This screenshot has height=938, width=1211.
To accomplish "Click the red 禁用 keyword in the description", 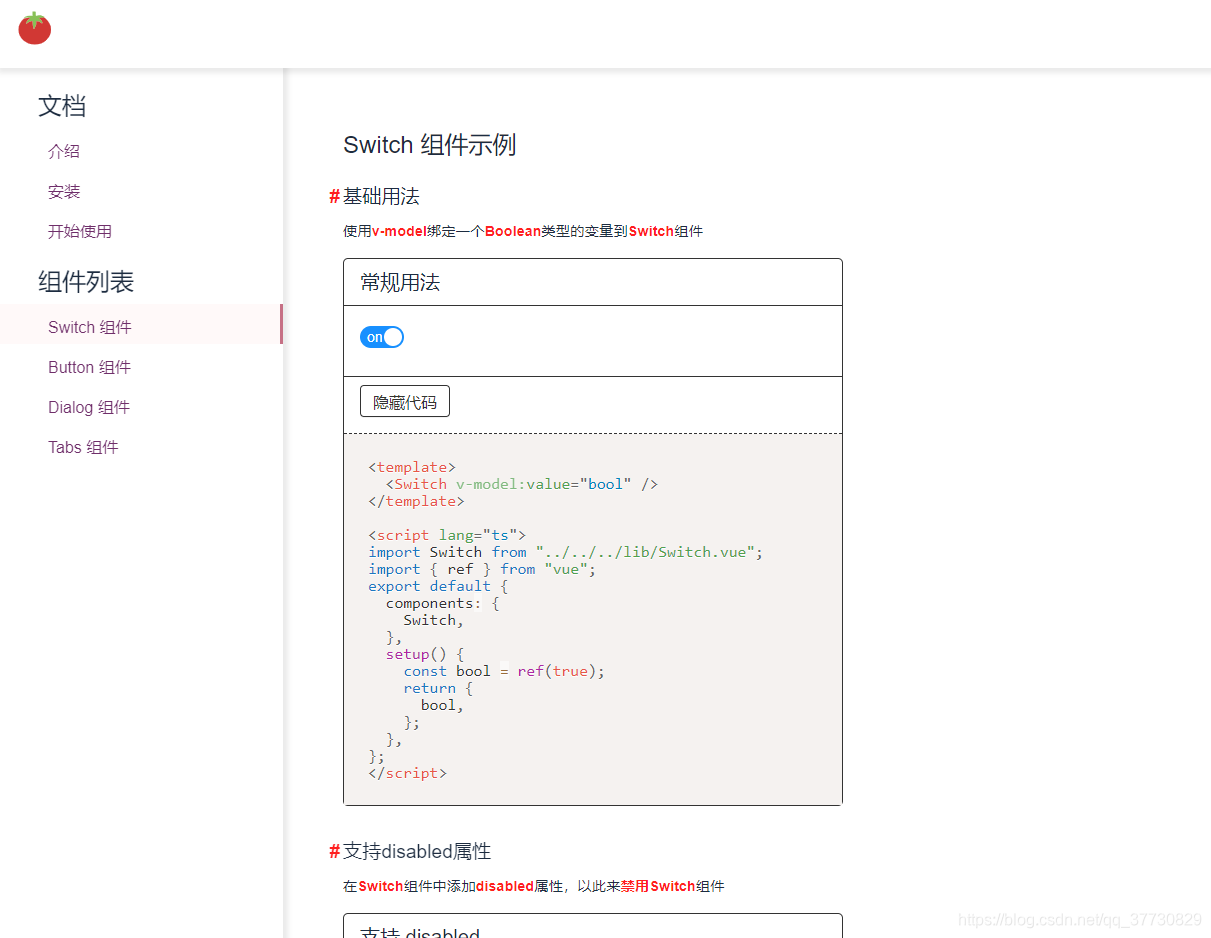I will click(634, 886).
